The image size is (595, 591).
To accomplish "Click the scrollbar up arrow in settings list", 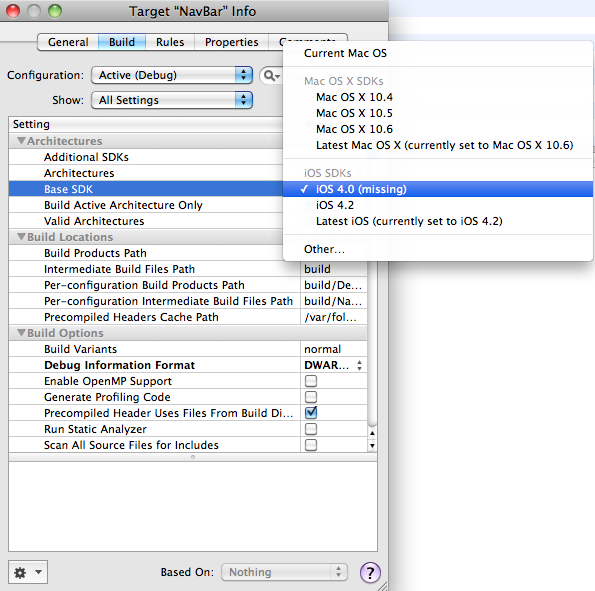I will 372,433.
